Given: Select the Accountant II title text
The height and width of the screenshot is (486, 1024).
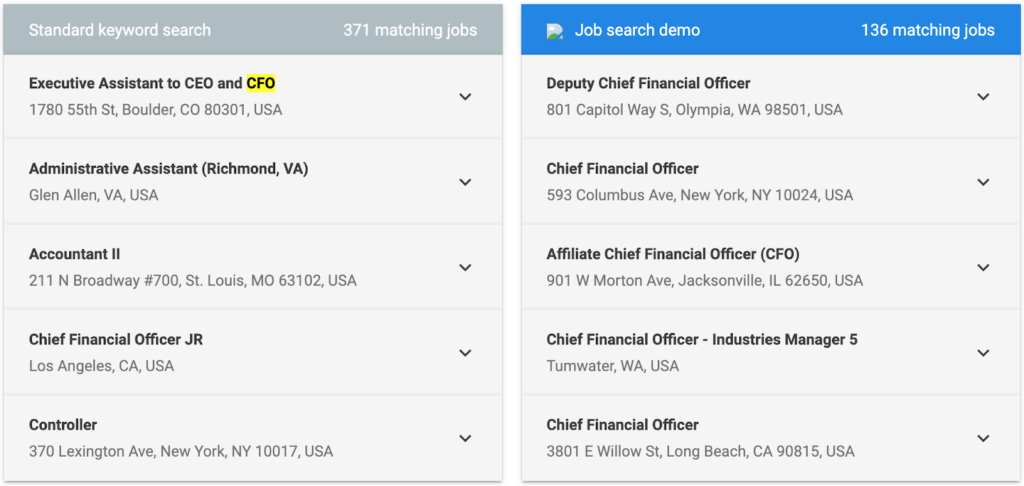Looking at the screenshot, I should coord(74,254).
